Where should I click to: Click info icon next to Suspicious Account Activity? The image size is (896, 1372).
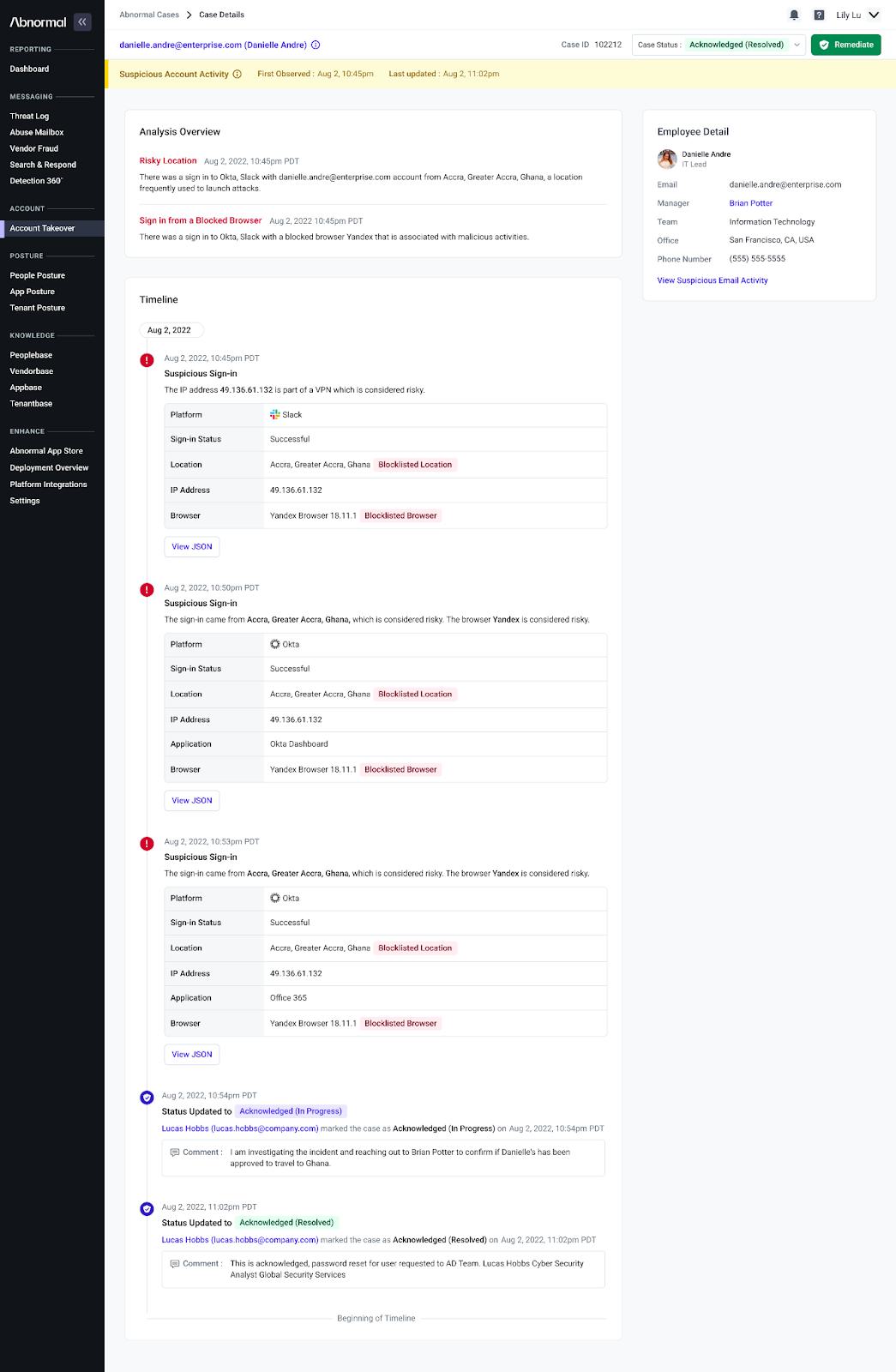coord(238,74)
